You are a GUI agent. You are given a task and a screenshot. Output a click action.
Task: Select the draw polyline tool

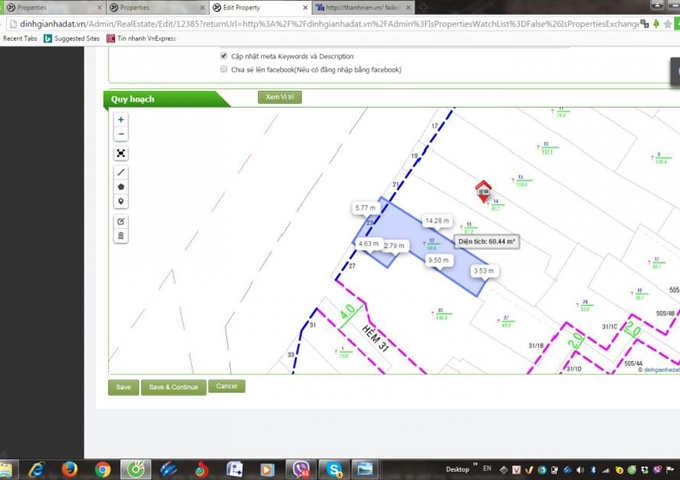tap(121, 173)
